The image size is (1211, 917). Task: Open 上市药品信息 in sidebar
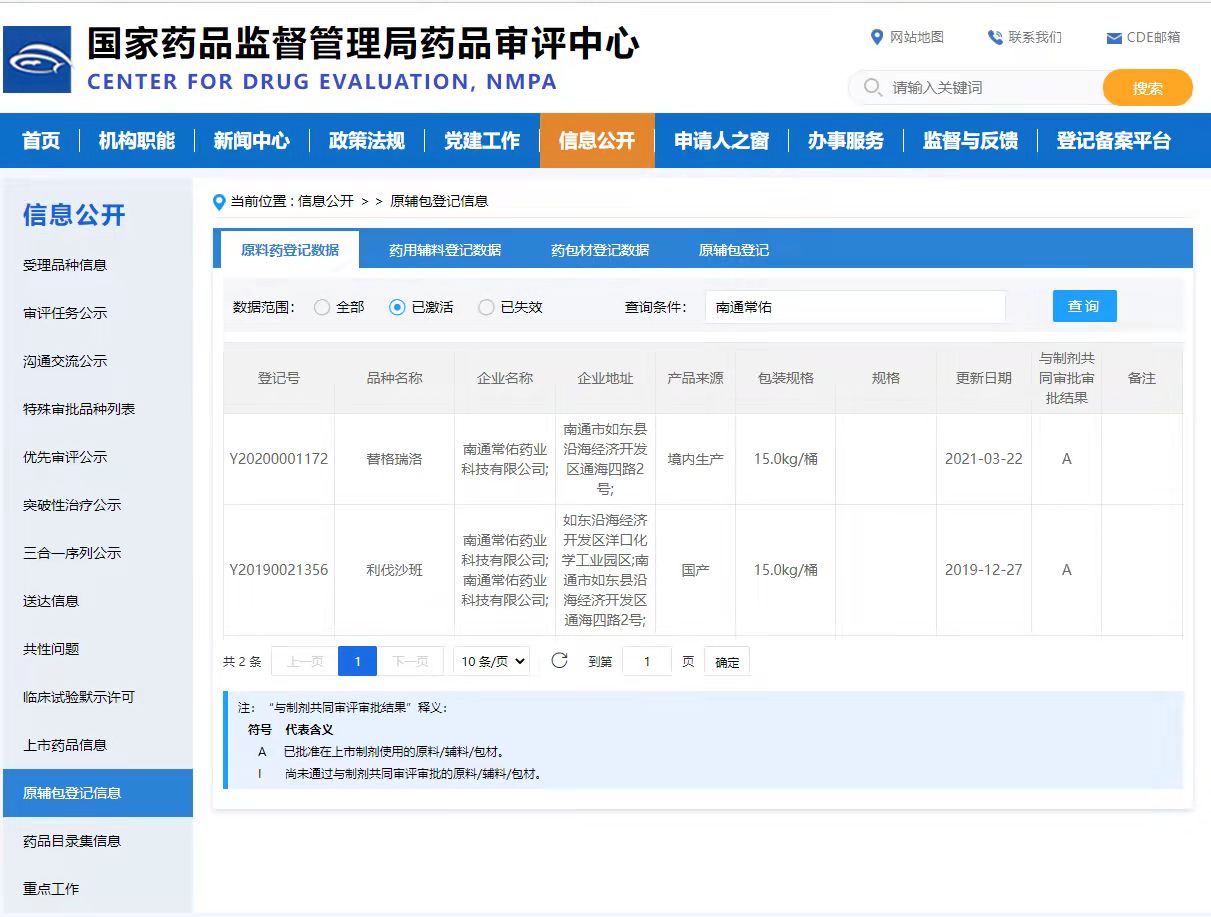[x=98, y=745]
